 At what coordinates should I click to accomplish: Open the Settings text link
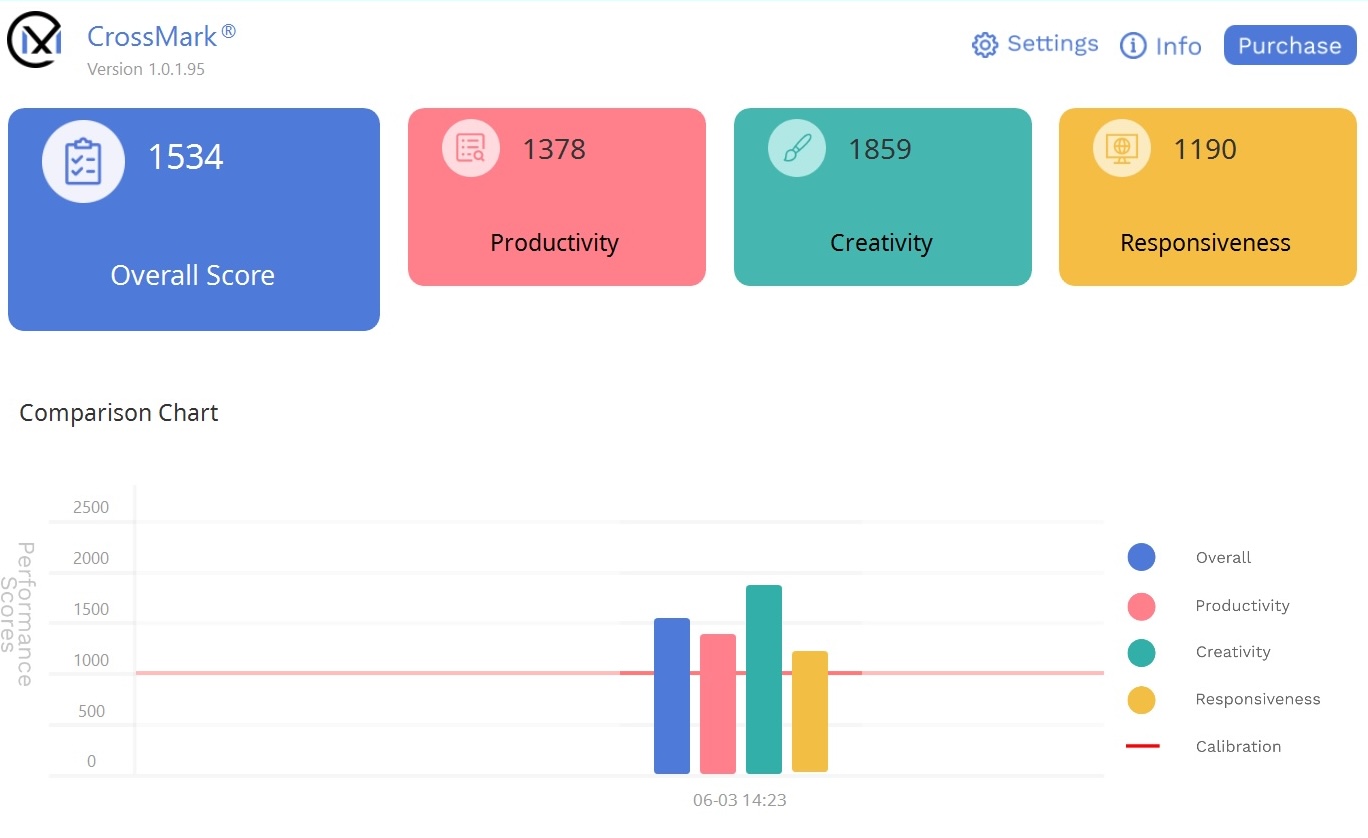coord(1052,44)
